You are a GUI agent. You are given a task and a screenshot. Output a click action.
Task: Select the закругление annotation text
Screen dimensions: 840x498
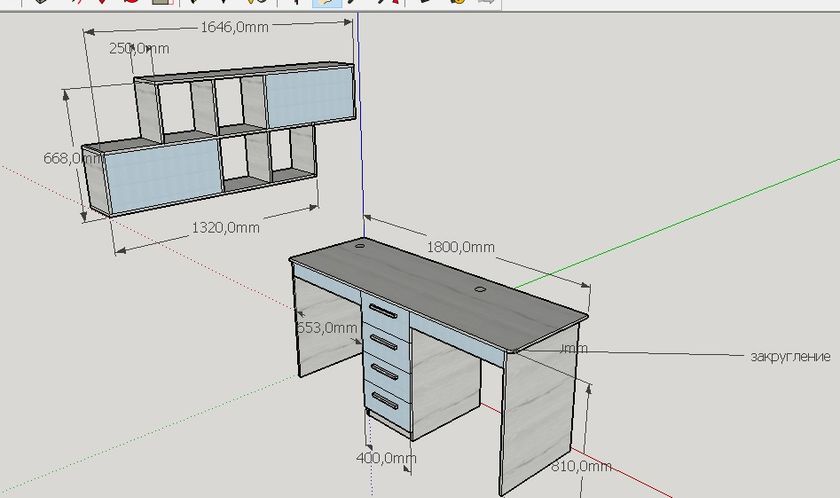[790, 356]
